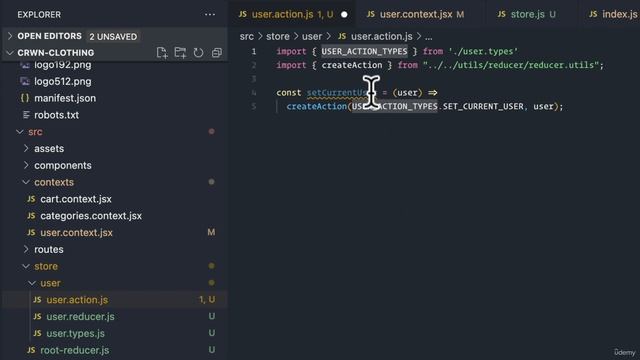Click createAction in the line 2 import
The image size is (640, 360).
pyautogui.click(x=352, y=65)
